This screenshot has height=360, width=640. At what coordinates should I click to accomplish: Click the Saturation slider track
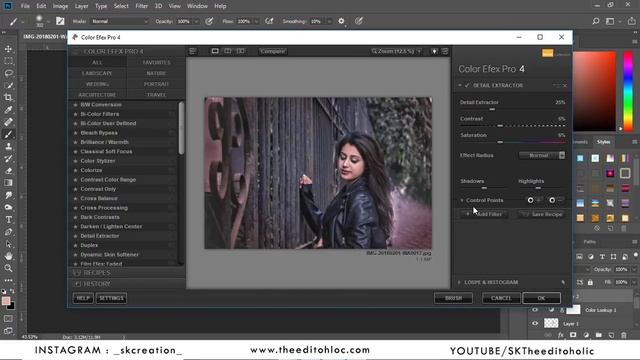pos(513,142)
